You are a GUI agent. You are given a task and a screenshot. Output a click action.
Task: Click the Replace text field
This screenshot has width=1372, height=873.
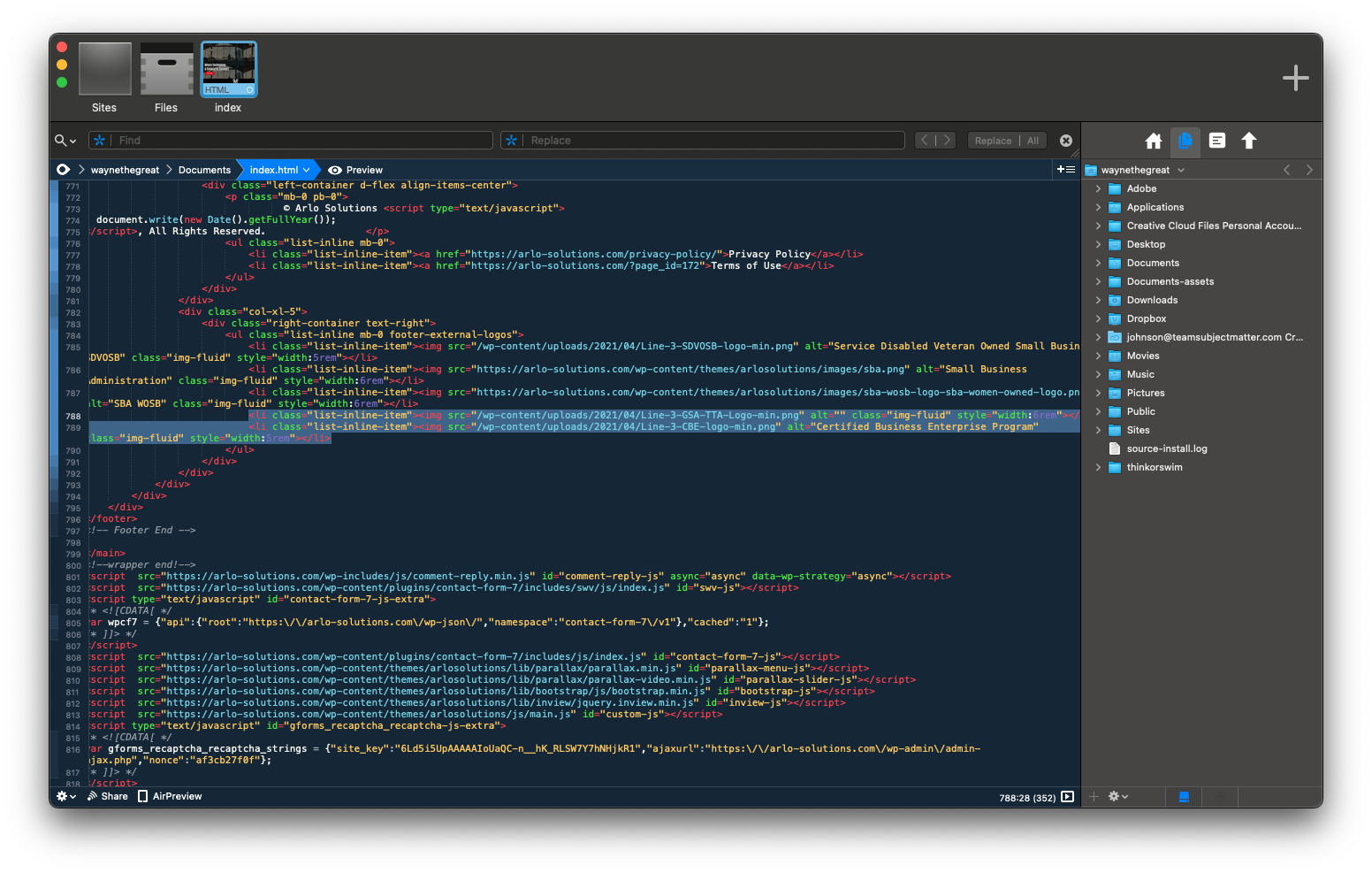[x=714, y=141]
